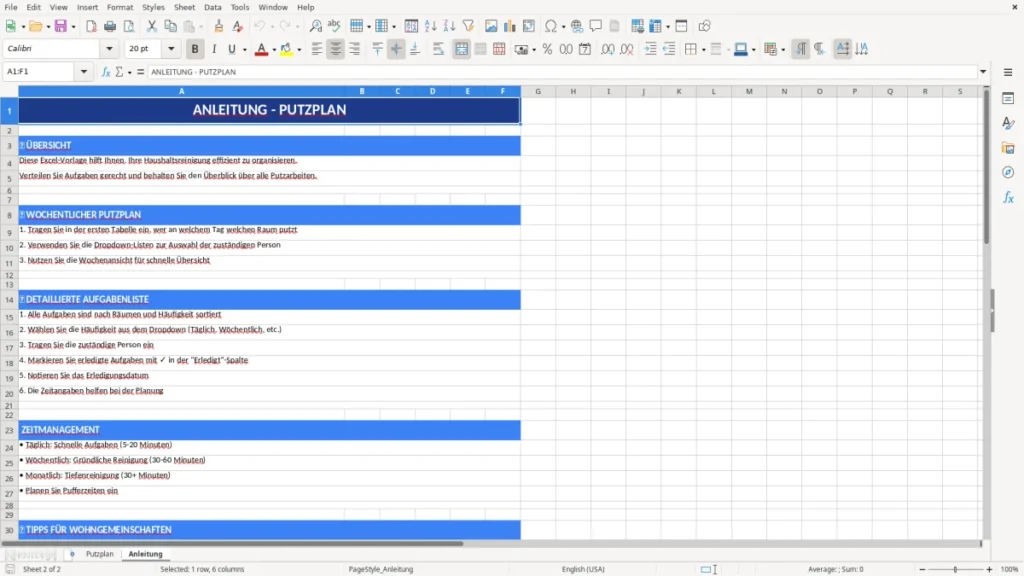Image resolution: width=1024 pixels, height=576 pixels.
Task: Expand the formula bar
Action: [x=983, y=72]
